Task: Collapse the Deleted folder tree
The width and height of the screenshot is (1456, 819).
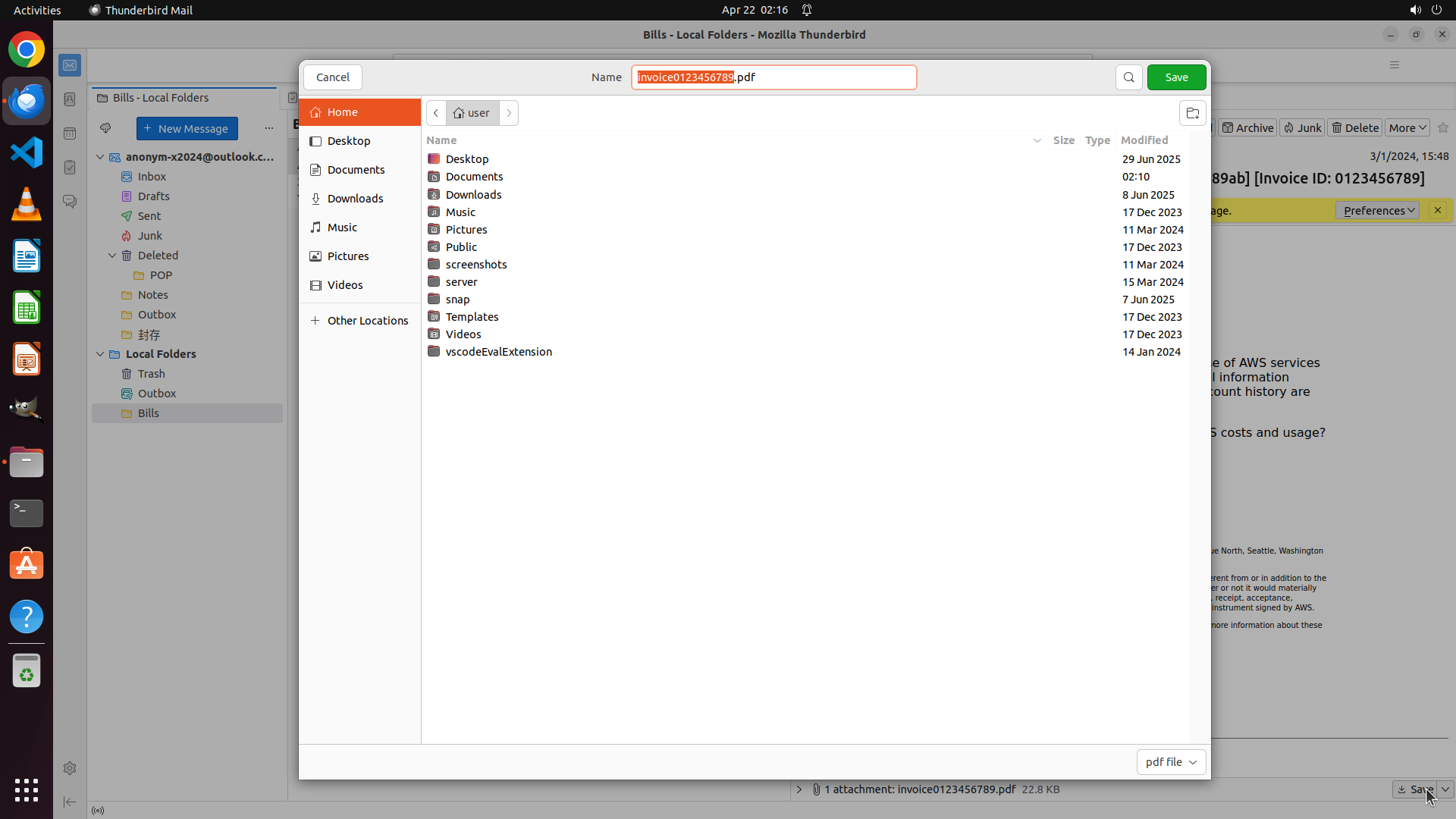Action: tap(112, 256)
